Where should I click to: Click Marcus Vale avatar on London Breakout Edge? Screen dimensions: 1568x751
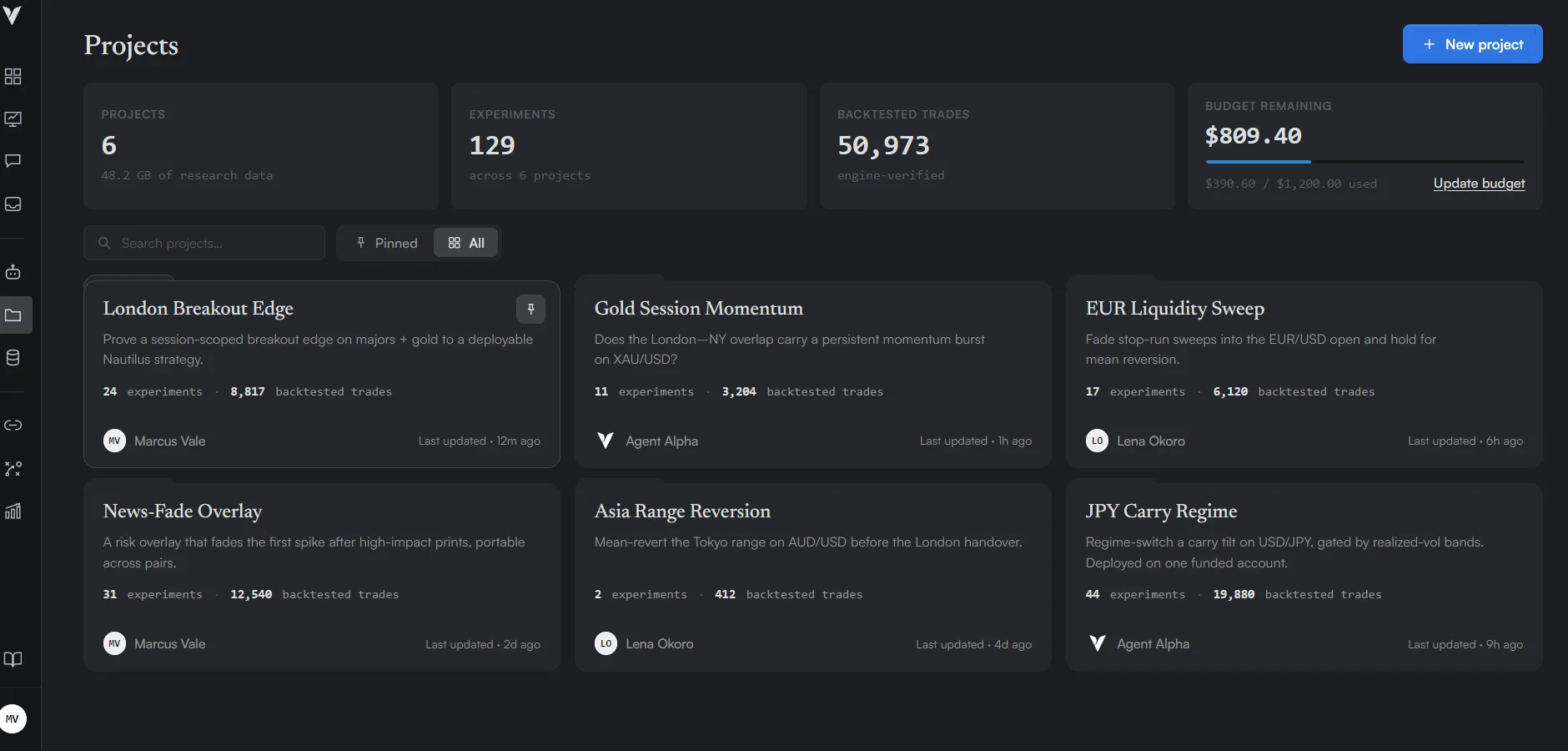[x=114, y=441]
